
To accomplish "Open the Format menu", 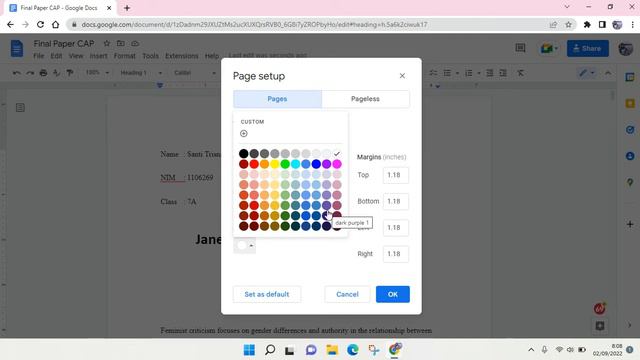I will coord(124,56).
